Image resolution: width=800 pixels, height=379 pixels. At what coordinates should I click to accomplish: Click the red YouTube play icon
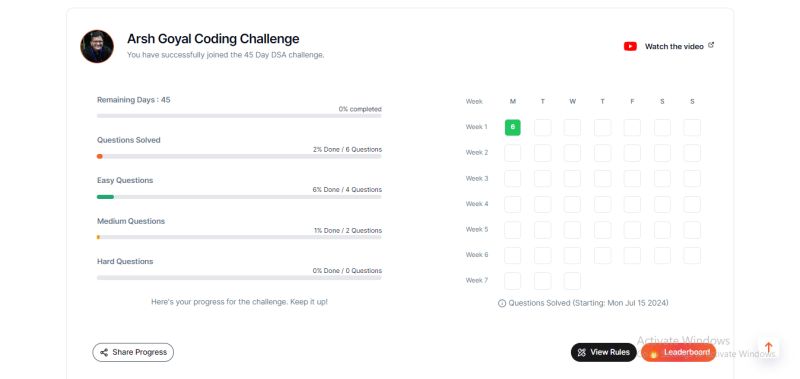(630, 46)
